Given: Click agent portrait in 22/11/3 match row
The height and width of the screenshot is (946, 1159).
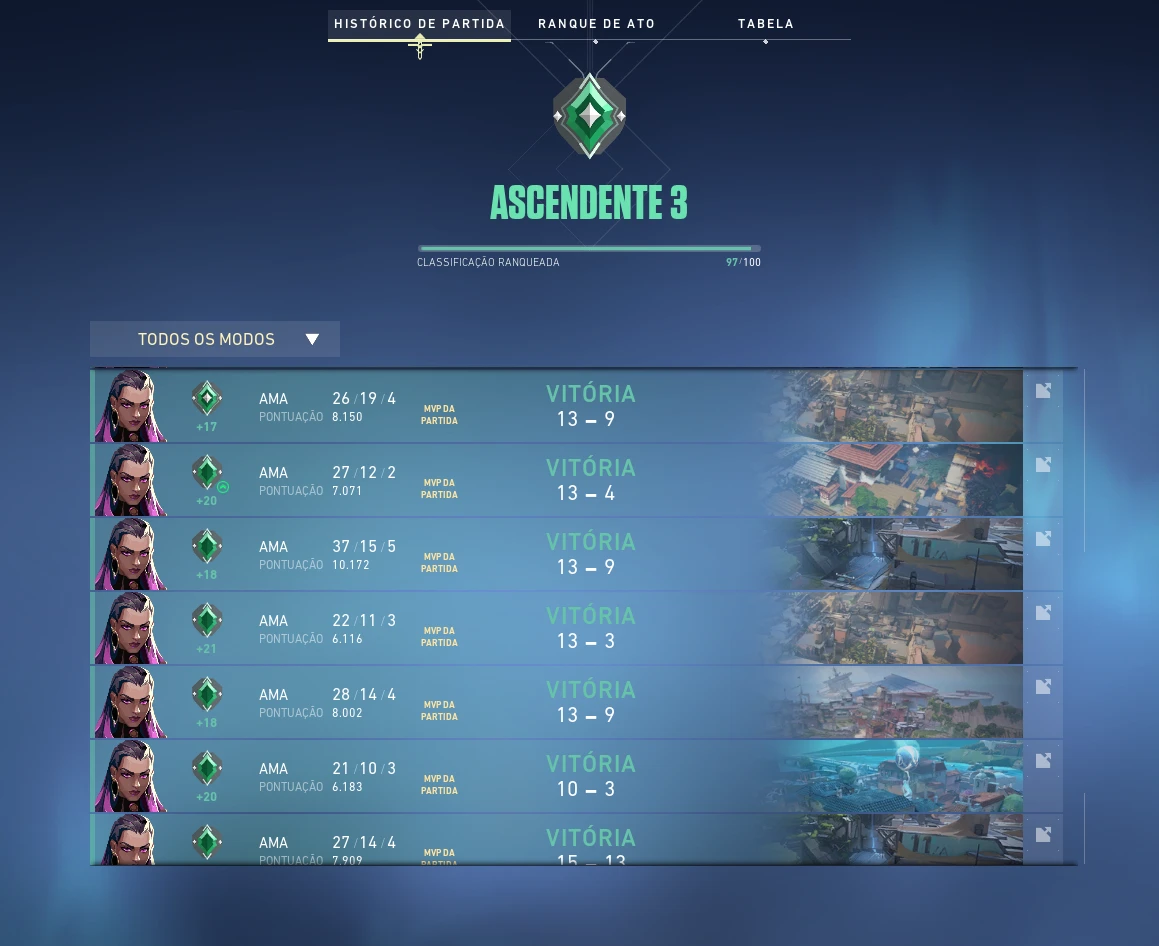Looking at the screenshot, I should tap(131, 627).
